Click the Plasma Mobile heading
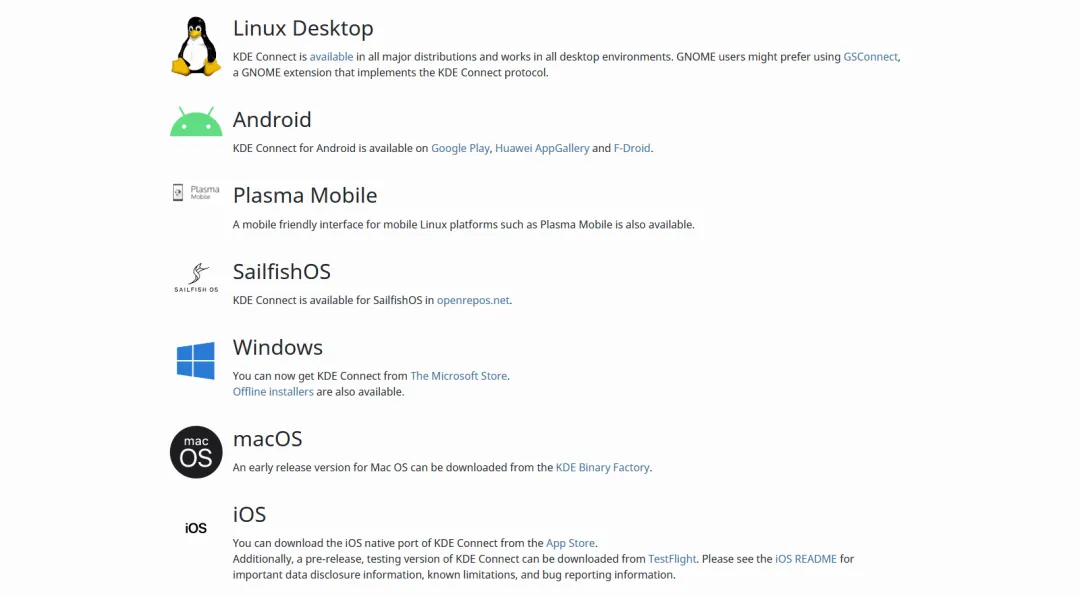The height and width of the screenshot is (595, 1080). (305, 196)
